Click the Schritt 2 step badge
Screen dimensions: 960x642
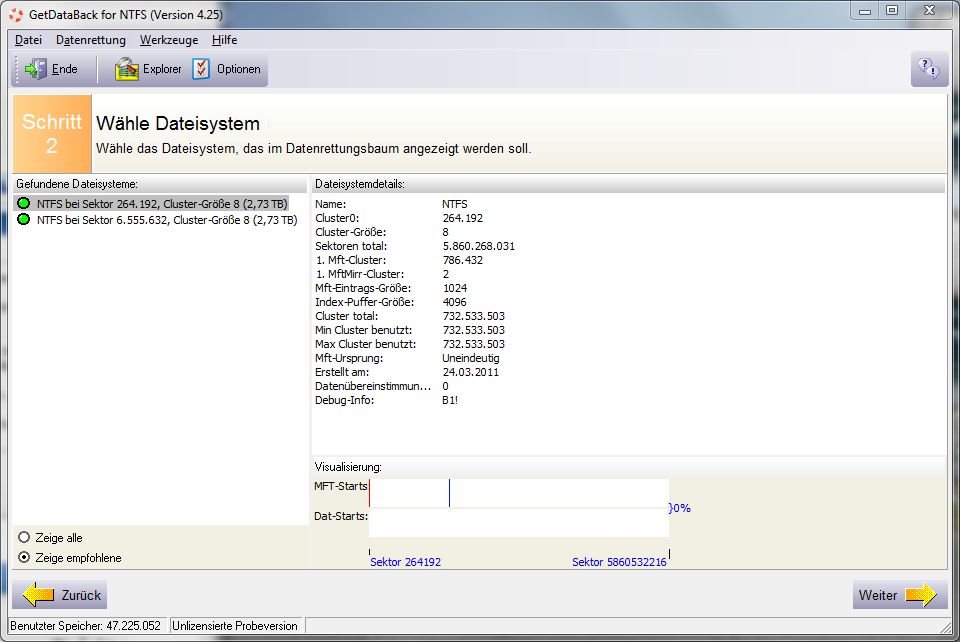pos(52,133)
